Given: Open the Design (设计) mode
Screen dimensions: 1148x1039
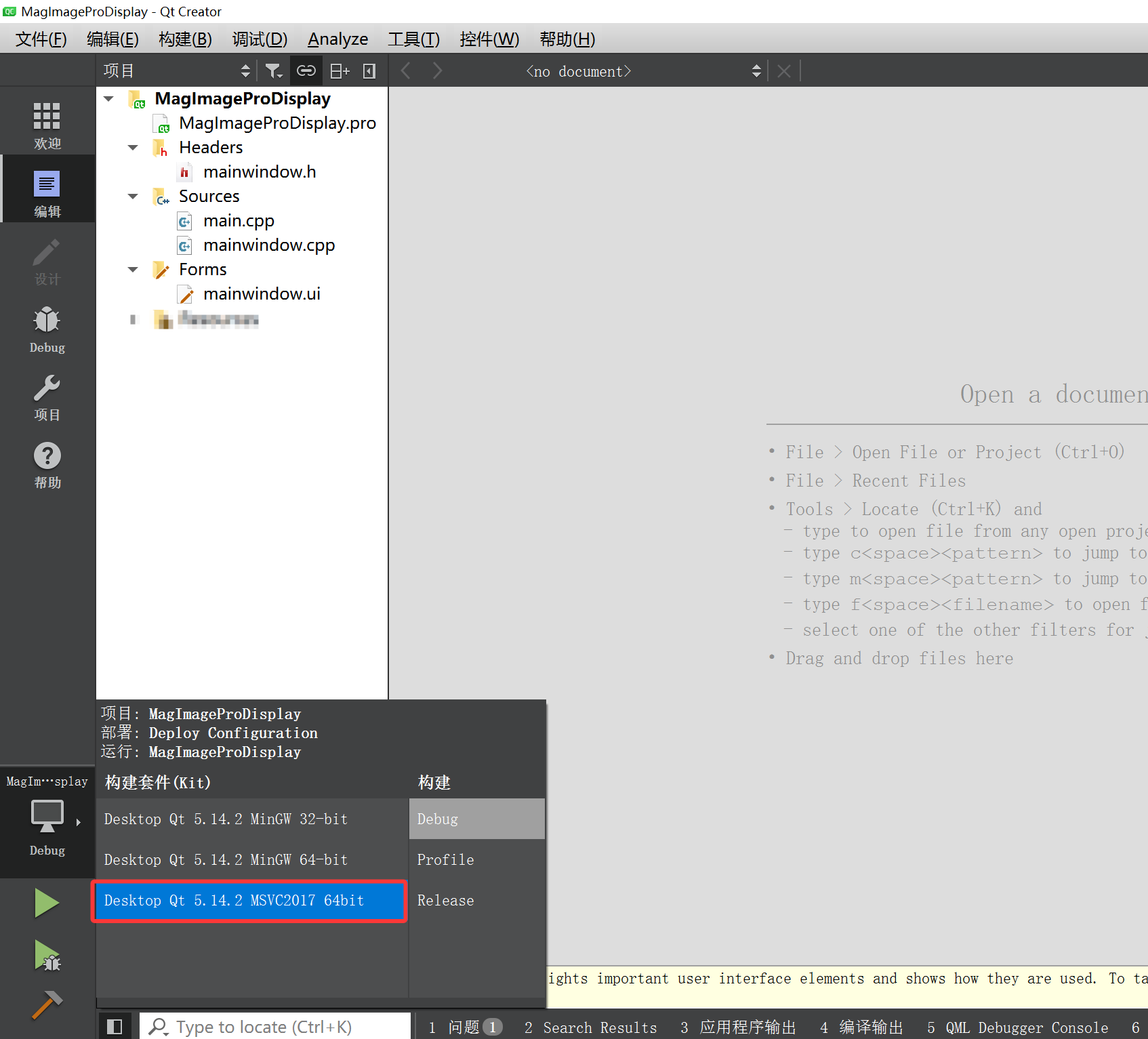Looking at the screenshot, I should coord(47,262).
